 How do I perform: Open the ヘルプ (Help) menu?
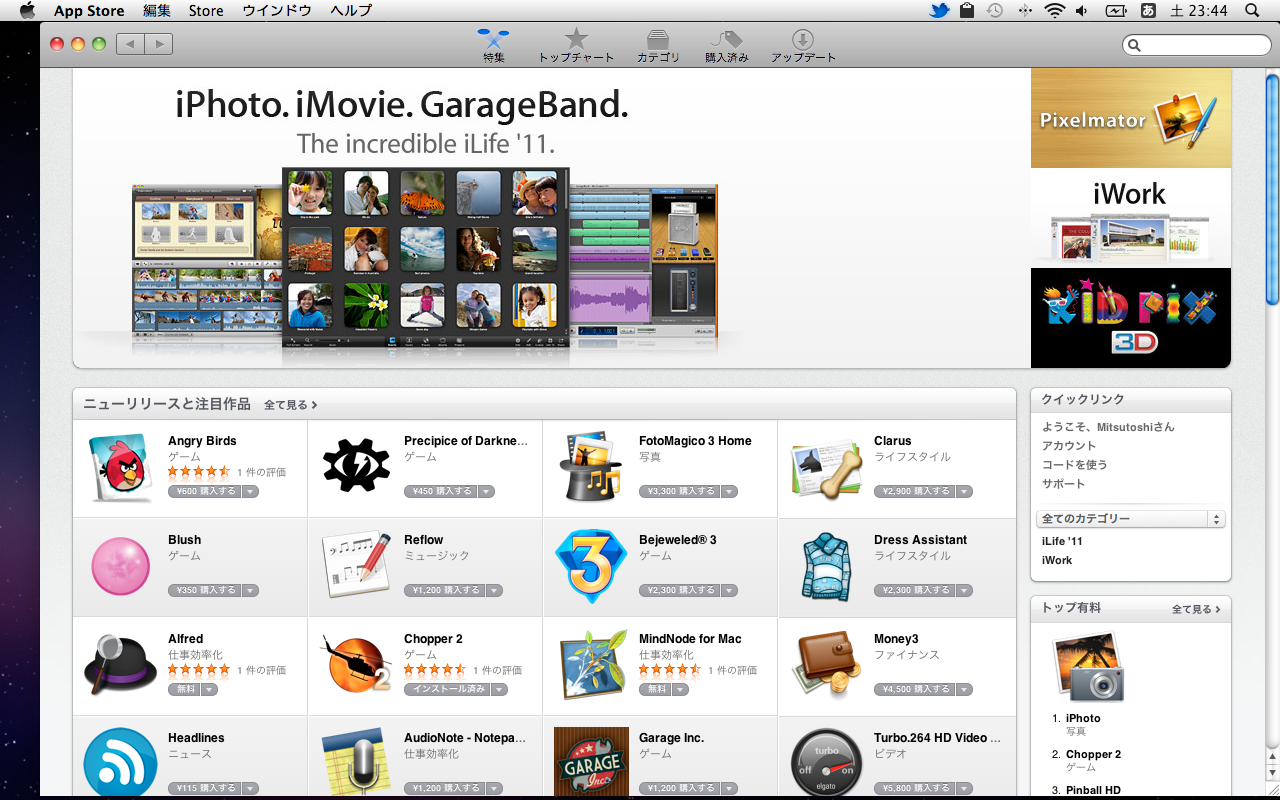coord(350,11)
